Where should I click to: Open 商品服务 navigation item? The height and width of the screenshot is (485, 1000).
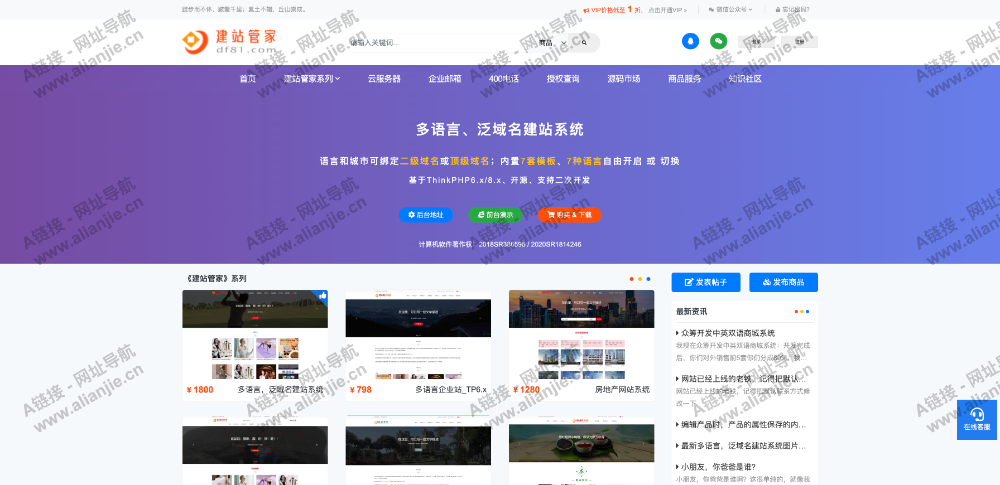point(684,78)
